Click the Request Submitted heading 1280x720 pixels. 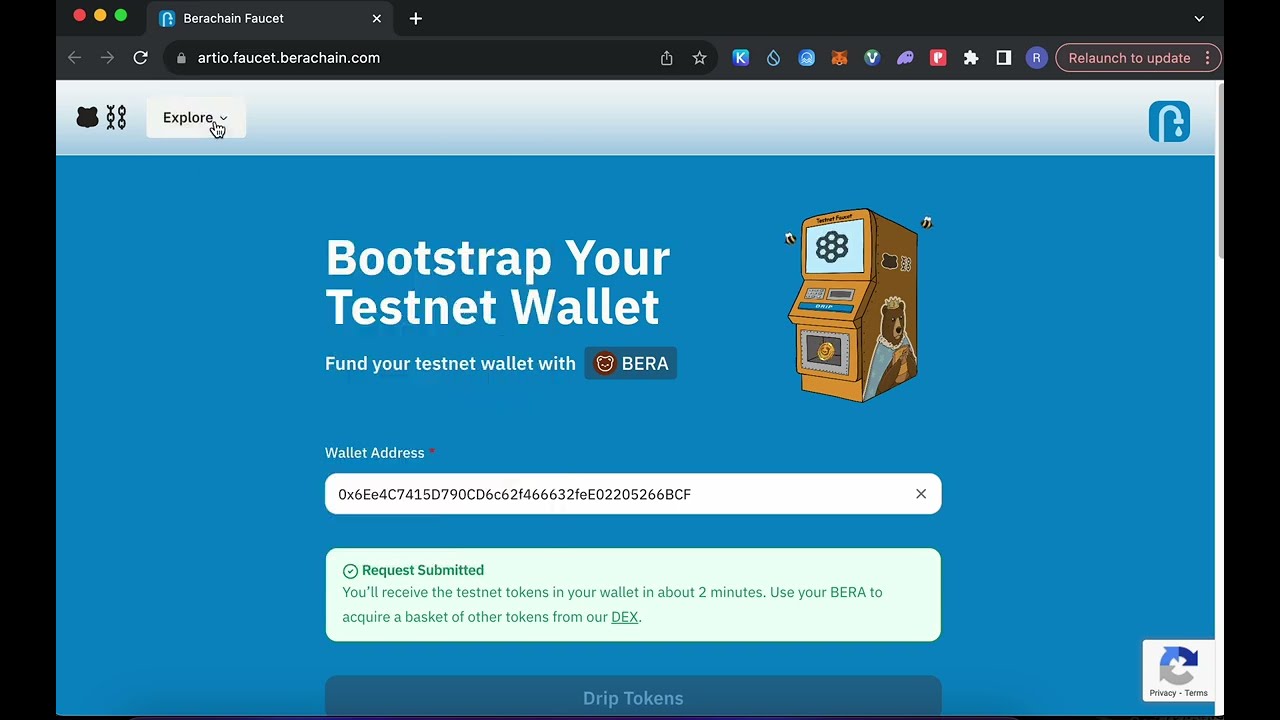tap(423, 570)
